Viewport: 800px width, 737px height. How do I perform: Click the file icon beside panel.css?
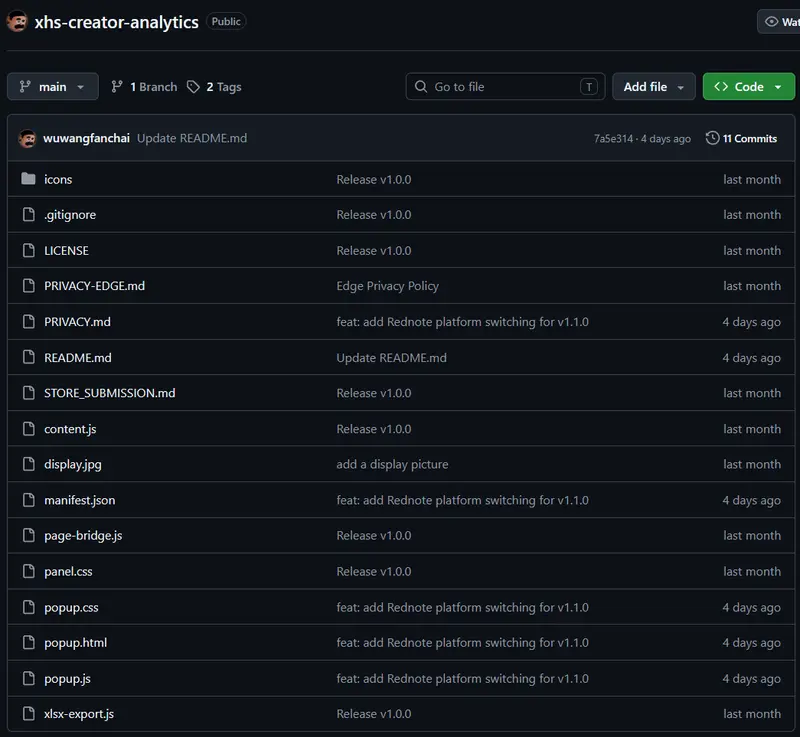click(x=29, y=571)
